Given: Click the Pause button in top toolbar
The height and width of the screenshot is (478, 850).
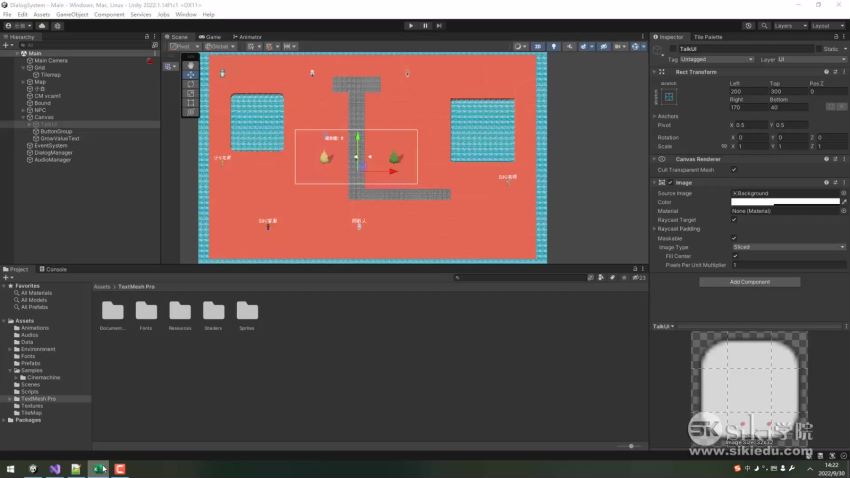Looking at the screenshot, I should [425, 25].
